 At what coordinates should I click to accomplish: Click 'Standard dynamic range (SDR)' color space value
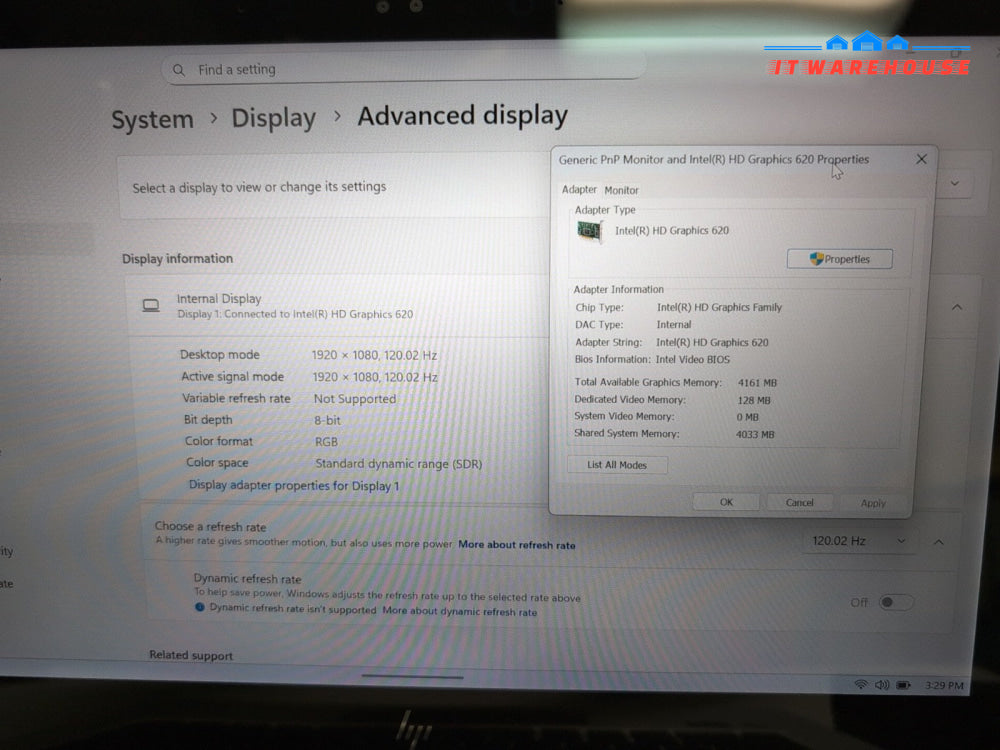pyautogui.click(x=399, y=464)
